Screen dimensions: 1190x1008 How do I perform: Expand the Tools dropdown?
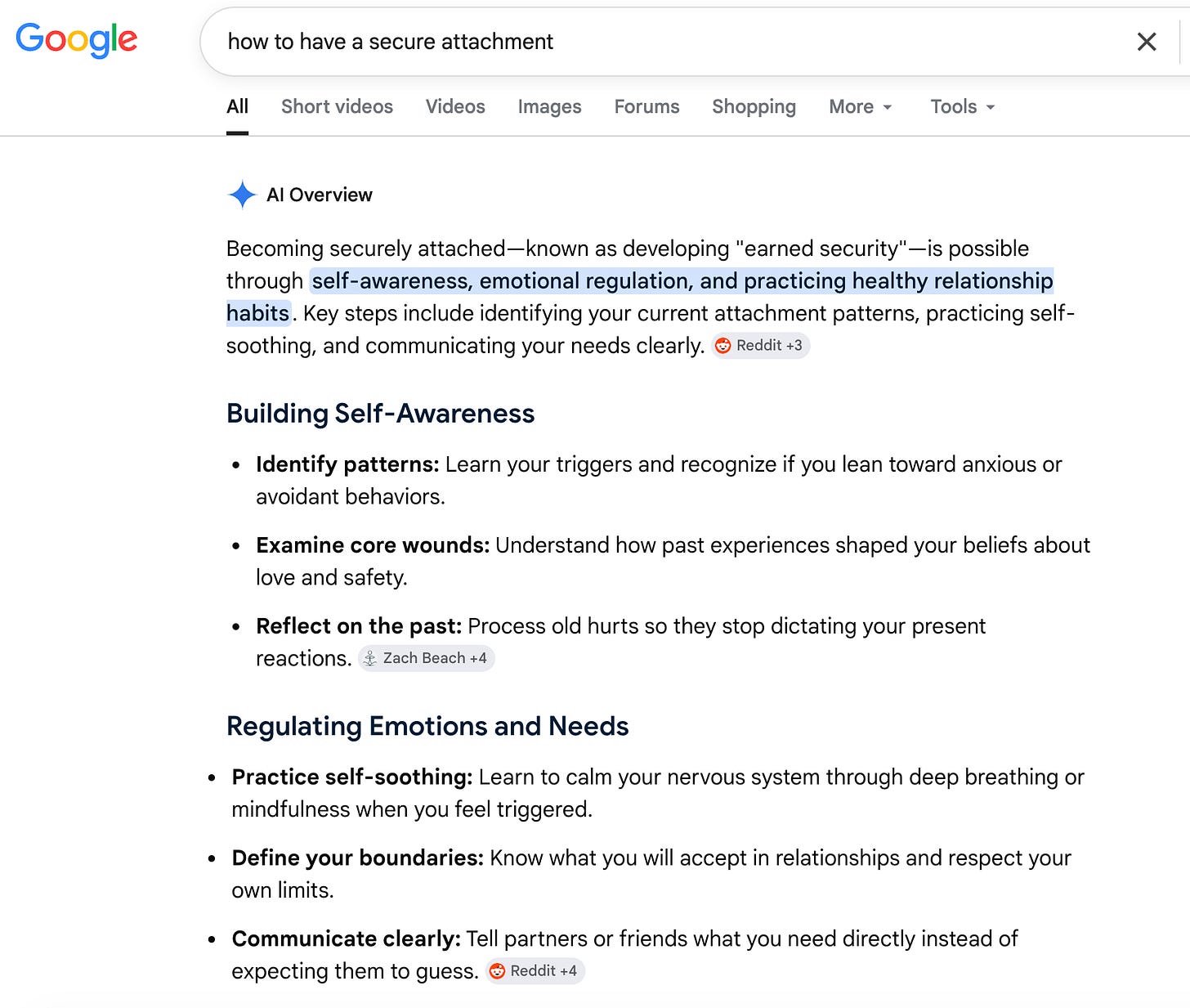pos(963,107)
